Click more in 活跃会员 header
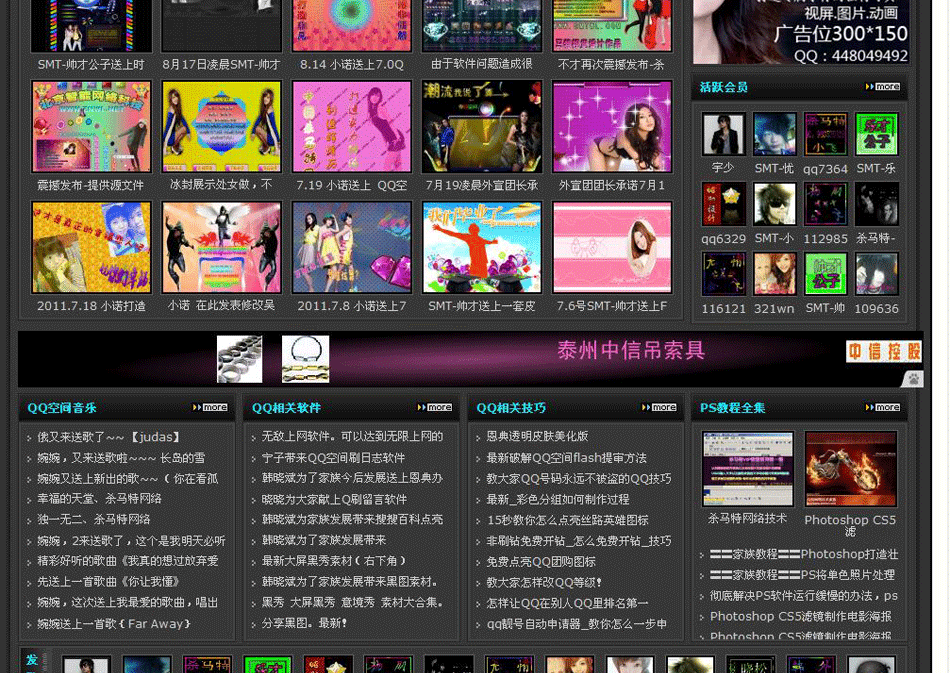This screenshot has width=950, height=673. (883, 87)
